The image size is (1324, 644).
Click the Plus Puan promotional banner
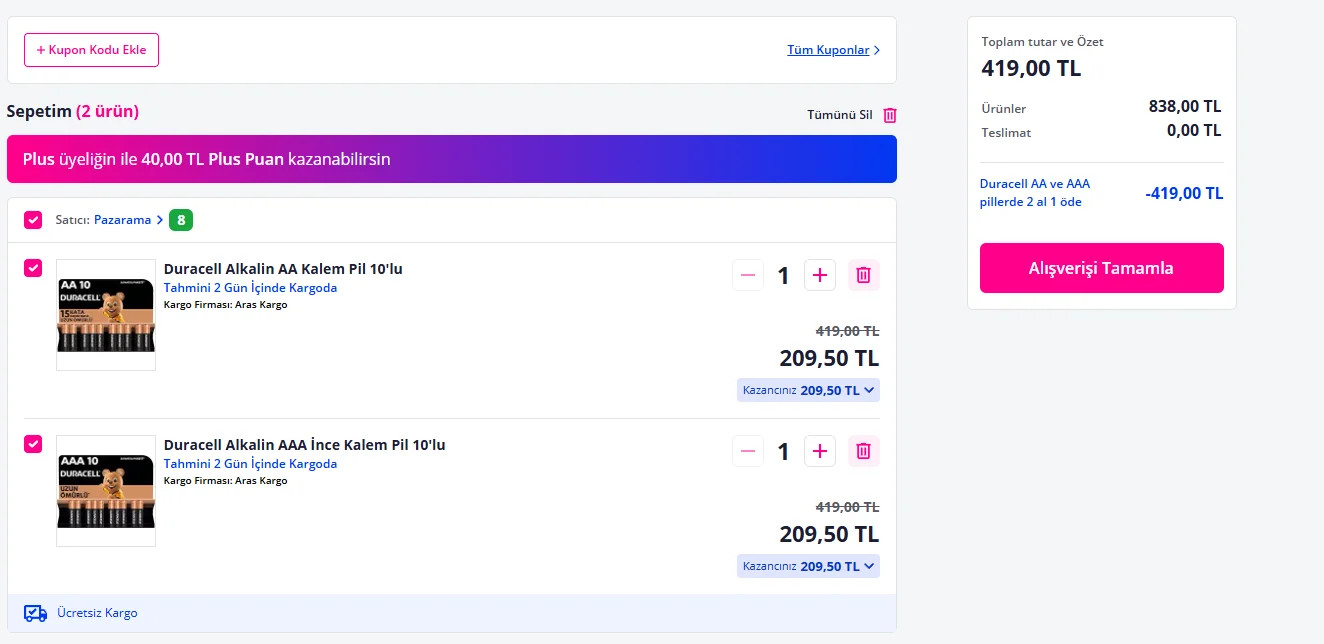451,159
